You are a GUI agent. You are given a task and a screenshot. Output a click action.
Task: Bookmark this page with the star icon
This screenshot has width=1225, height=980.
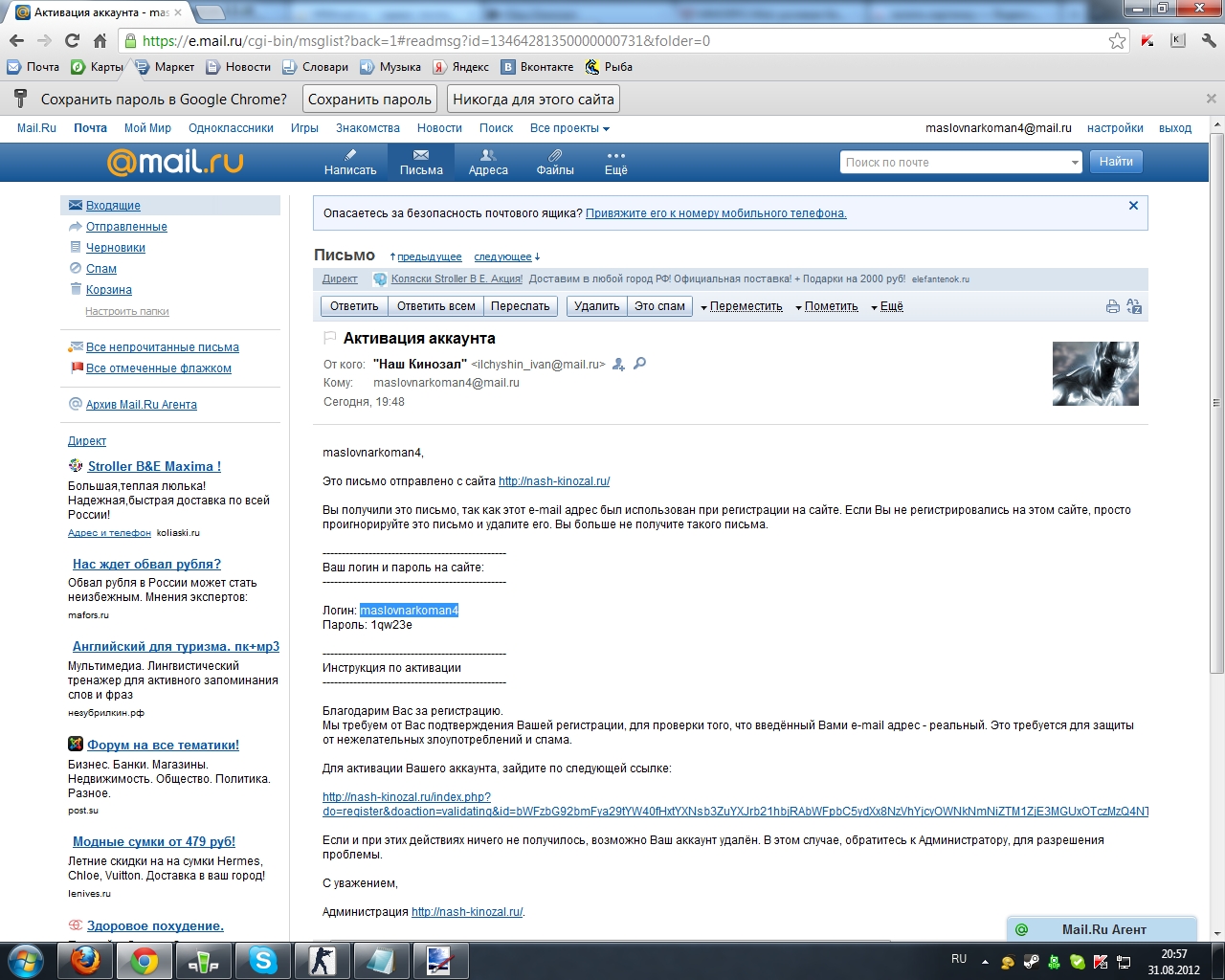pyautogui.click(x=1117, y=40)
